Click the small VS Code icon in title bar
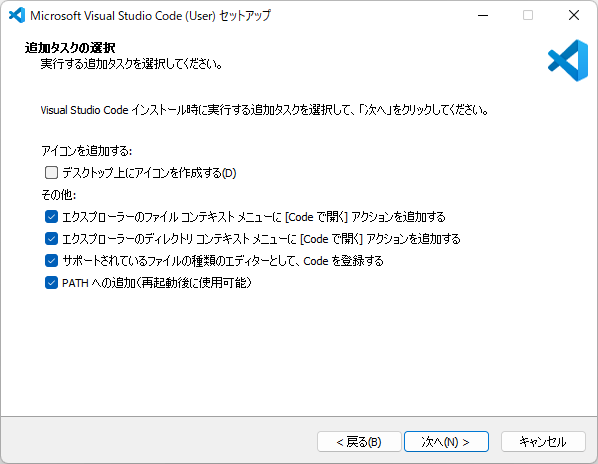This screenshot has height=464, width=598. coord(17,15)
